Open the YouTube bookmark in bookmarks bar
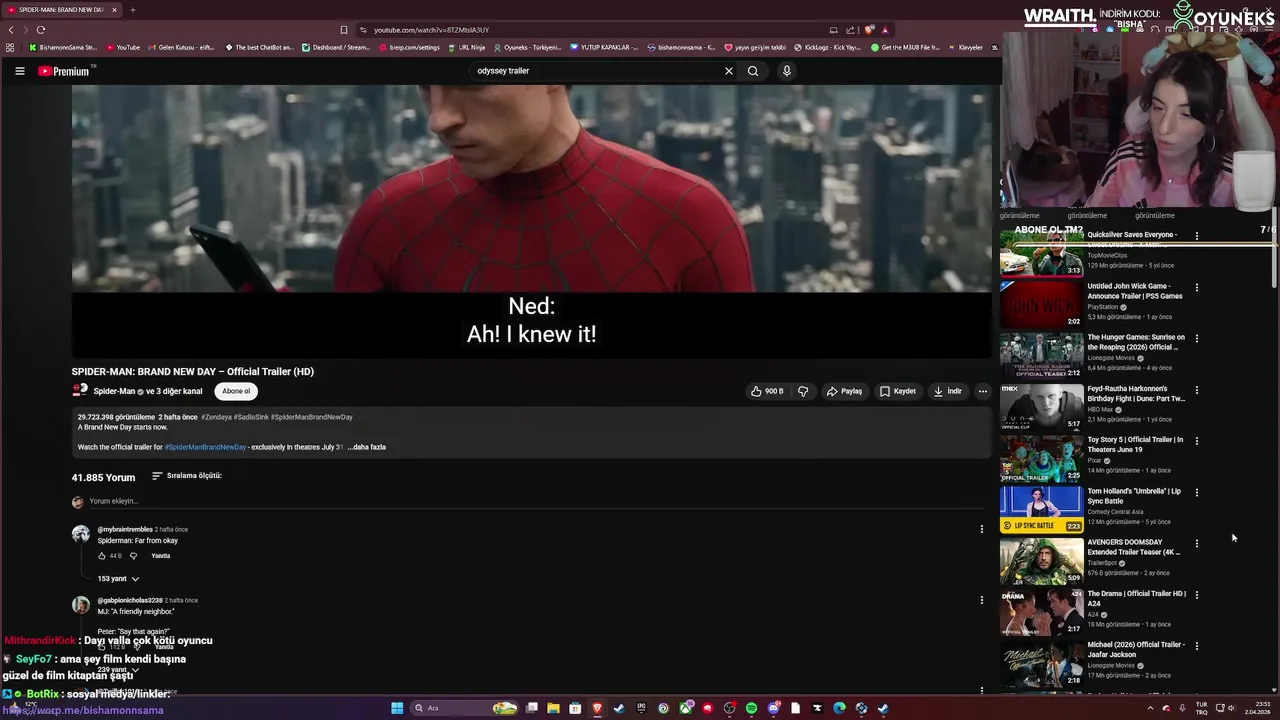The image size is (1280, 720). 123,47
